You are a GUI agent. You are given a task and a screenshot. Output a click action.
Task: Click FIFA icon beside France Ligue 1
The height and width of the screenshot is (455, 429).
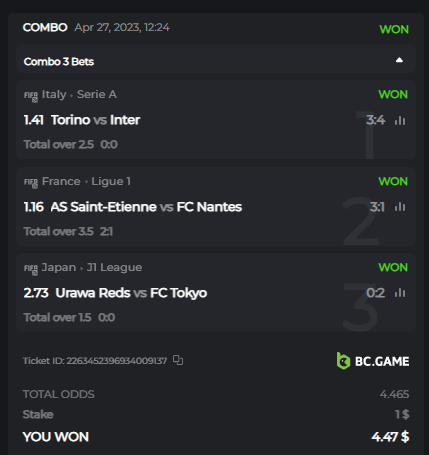click(31, 183)
